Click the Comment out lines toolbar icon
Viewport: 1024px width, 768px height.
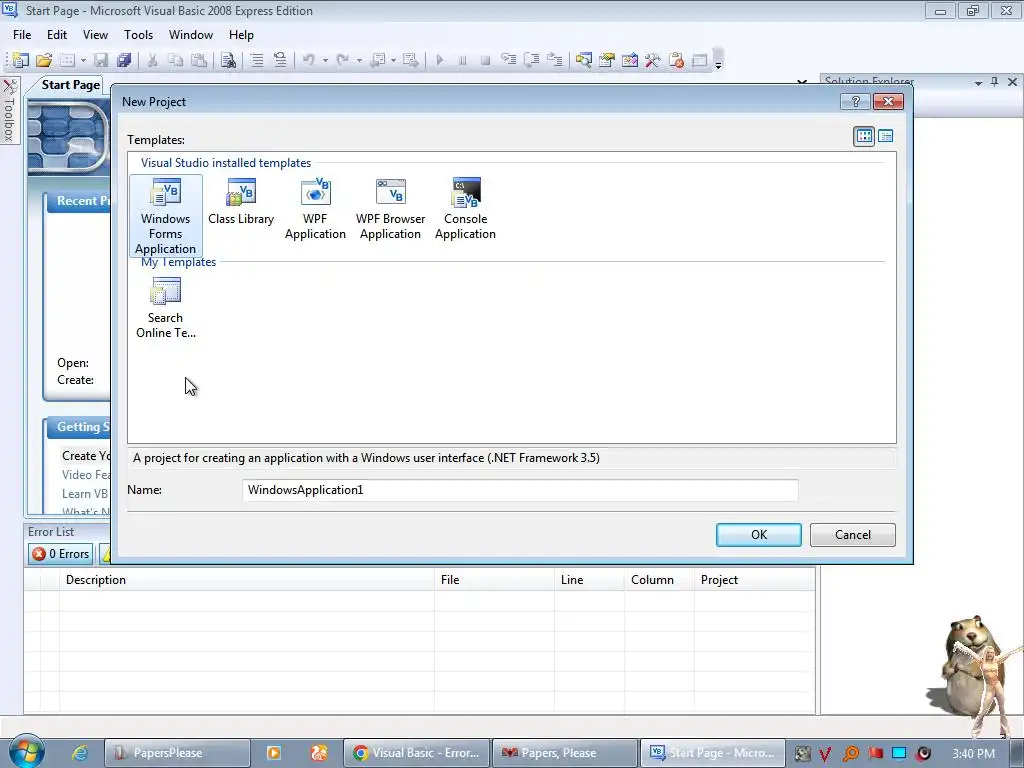[x=257, y=60]
